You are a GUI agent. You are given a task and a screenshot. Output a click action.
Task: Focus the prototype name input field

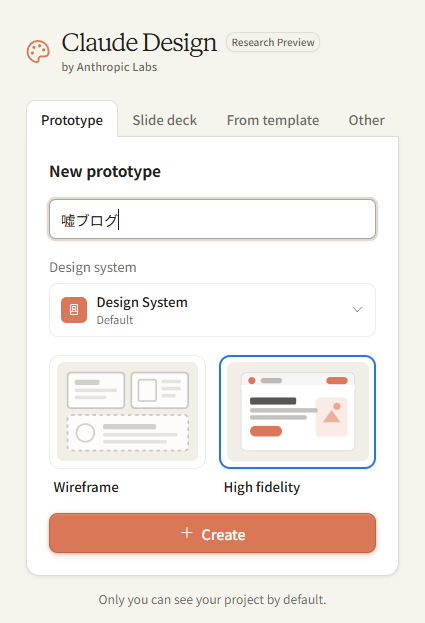point(212,219)
